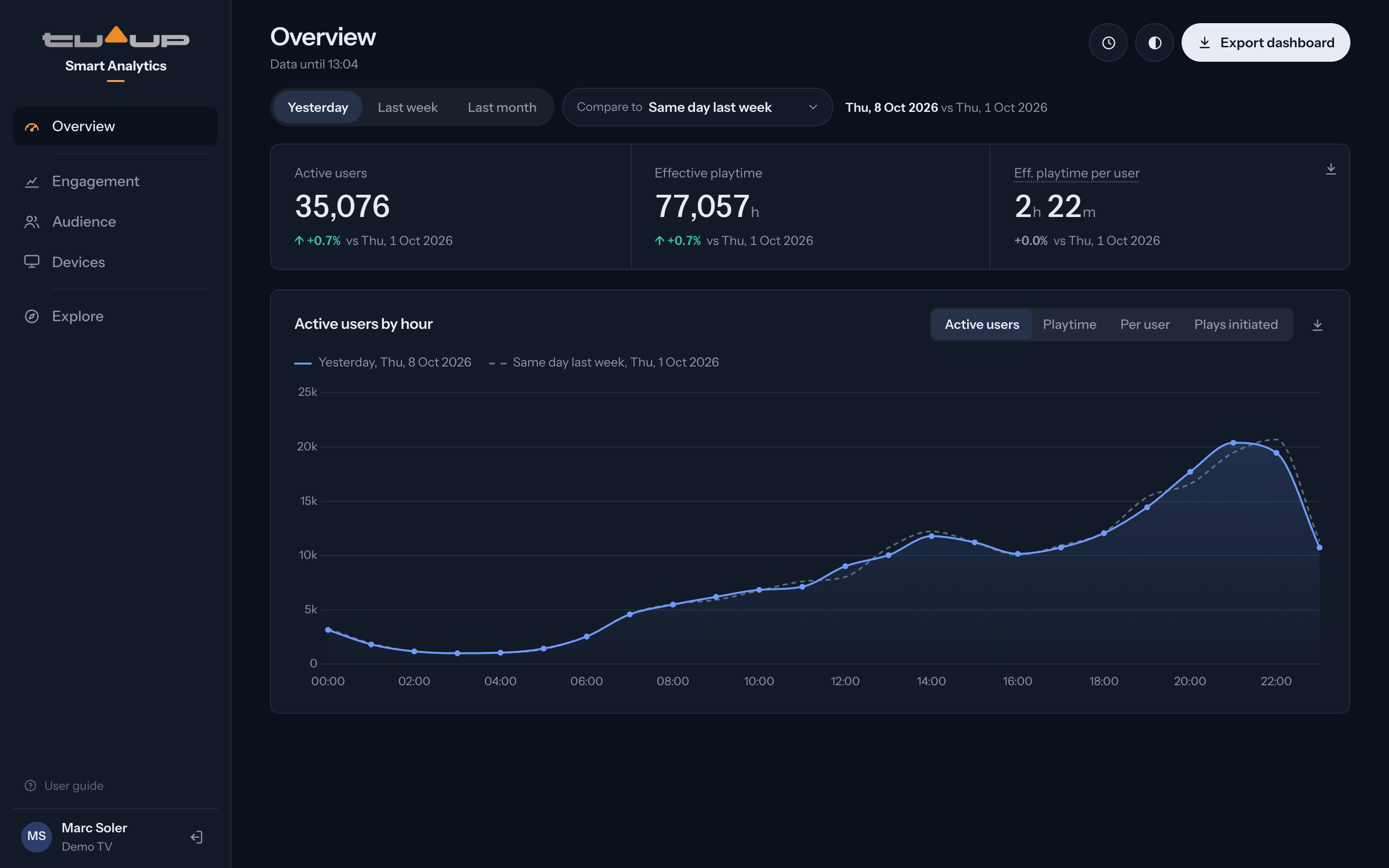Open the Explore section
1389x868 pixels.
[x=115, y=316]
